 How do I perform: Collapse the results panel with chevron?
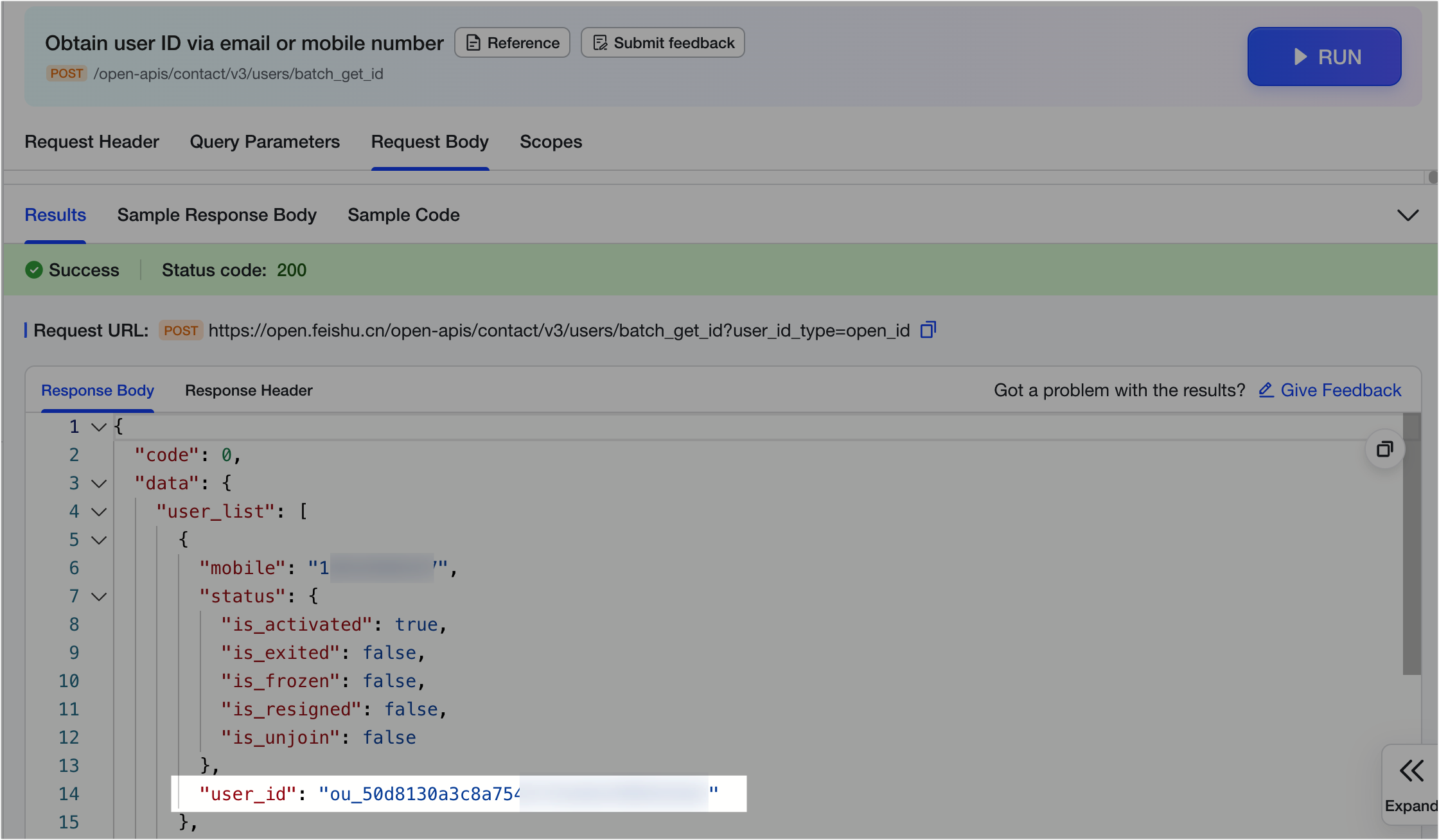[x=1408, y=215]
